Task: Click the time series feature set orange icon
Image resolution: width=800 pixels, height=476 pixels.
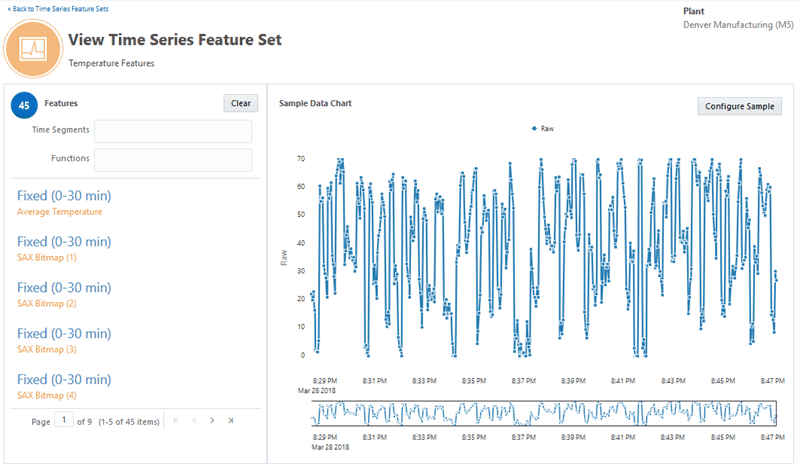Action: [33, 49]
